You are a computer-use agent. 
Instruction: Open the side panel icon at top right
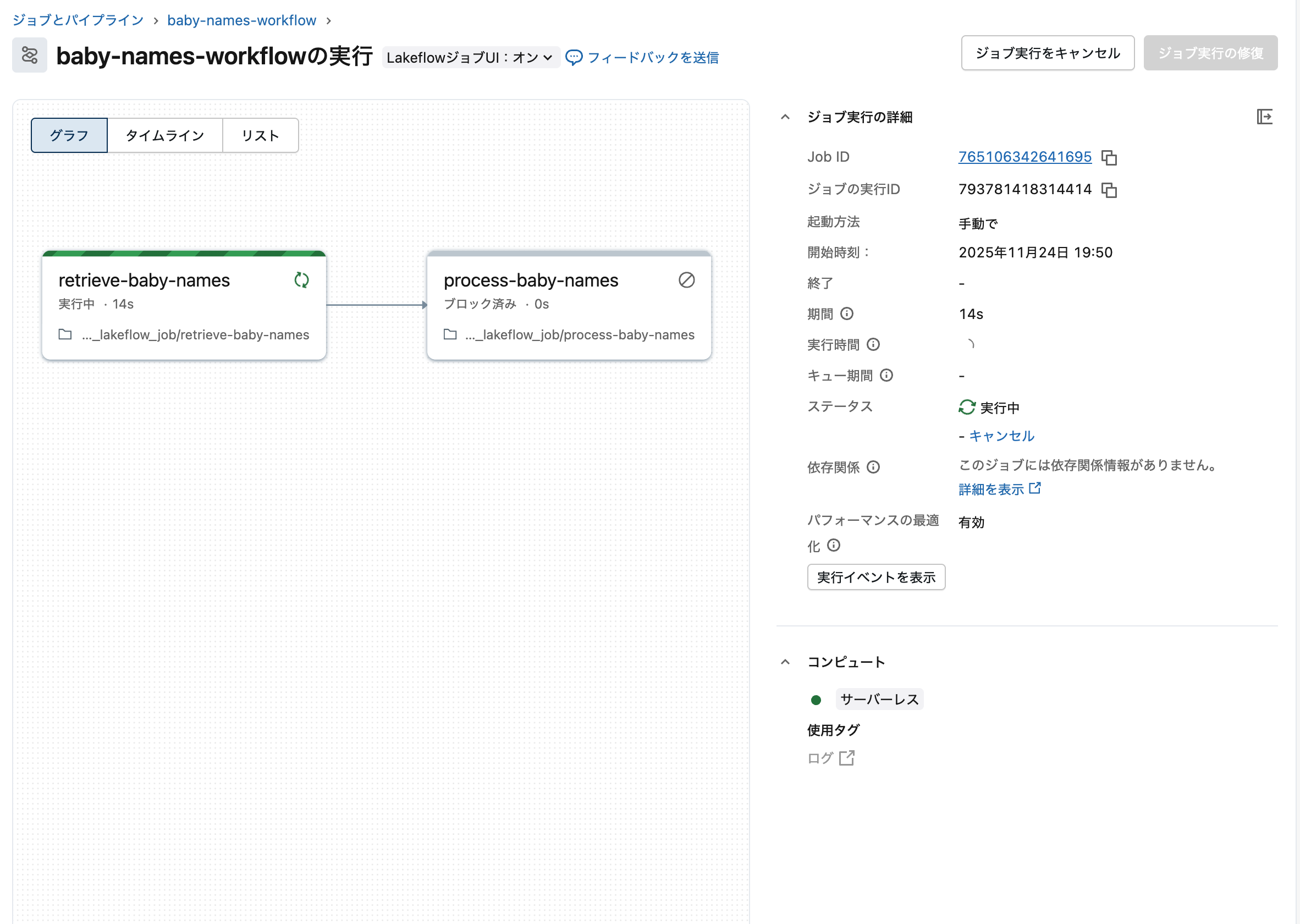point(1266,117)
